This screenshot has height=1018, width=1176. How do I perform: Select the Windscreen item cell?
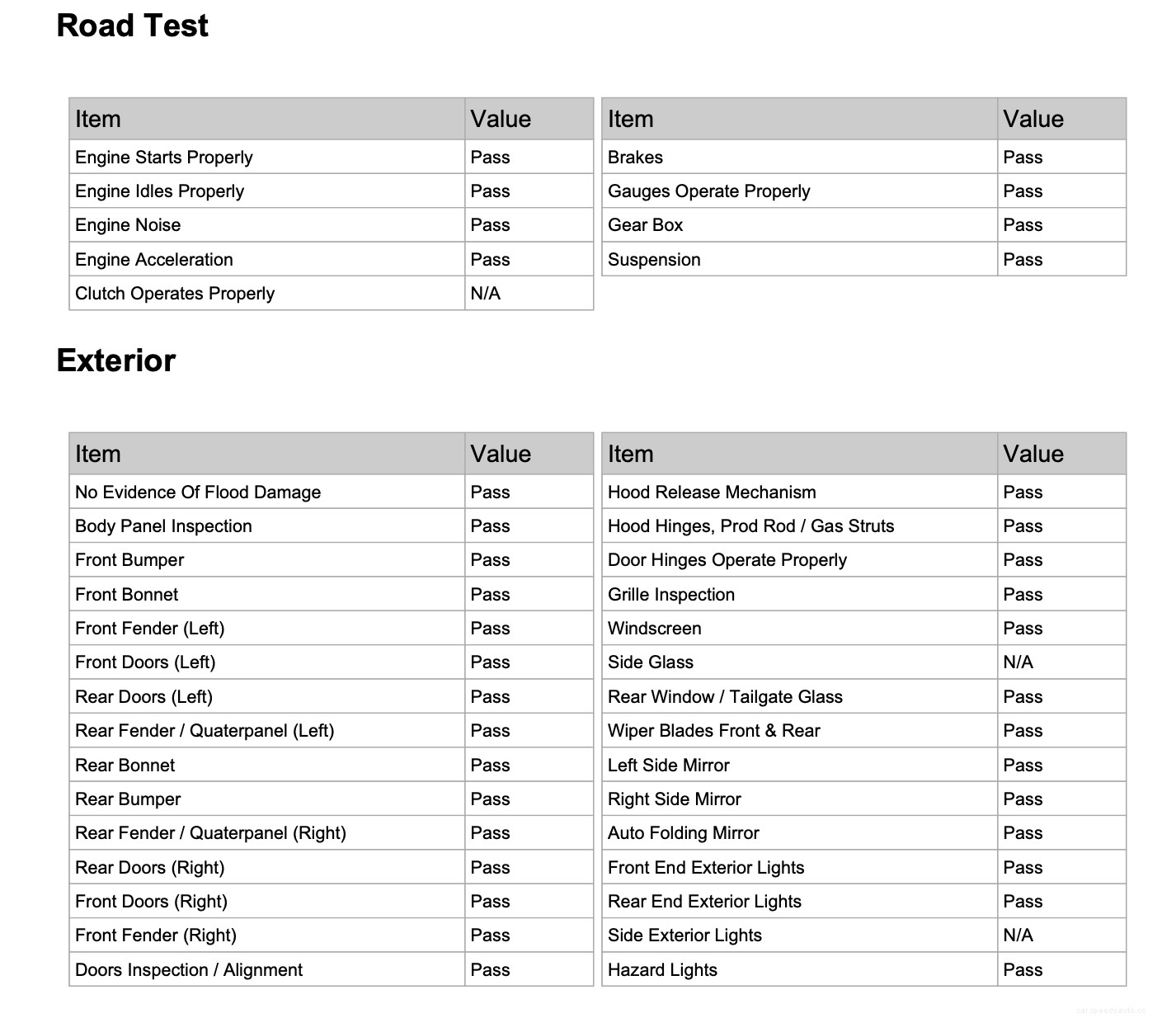click(x=654, y=629)
